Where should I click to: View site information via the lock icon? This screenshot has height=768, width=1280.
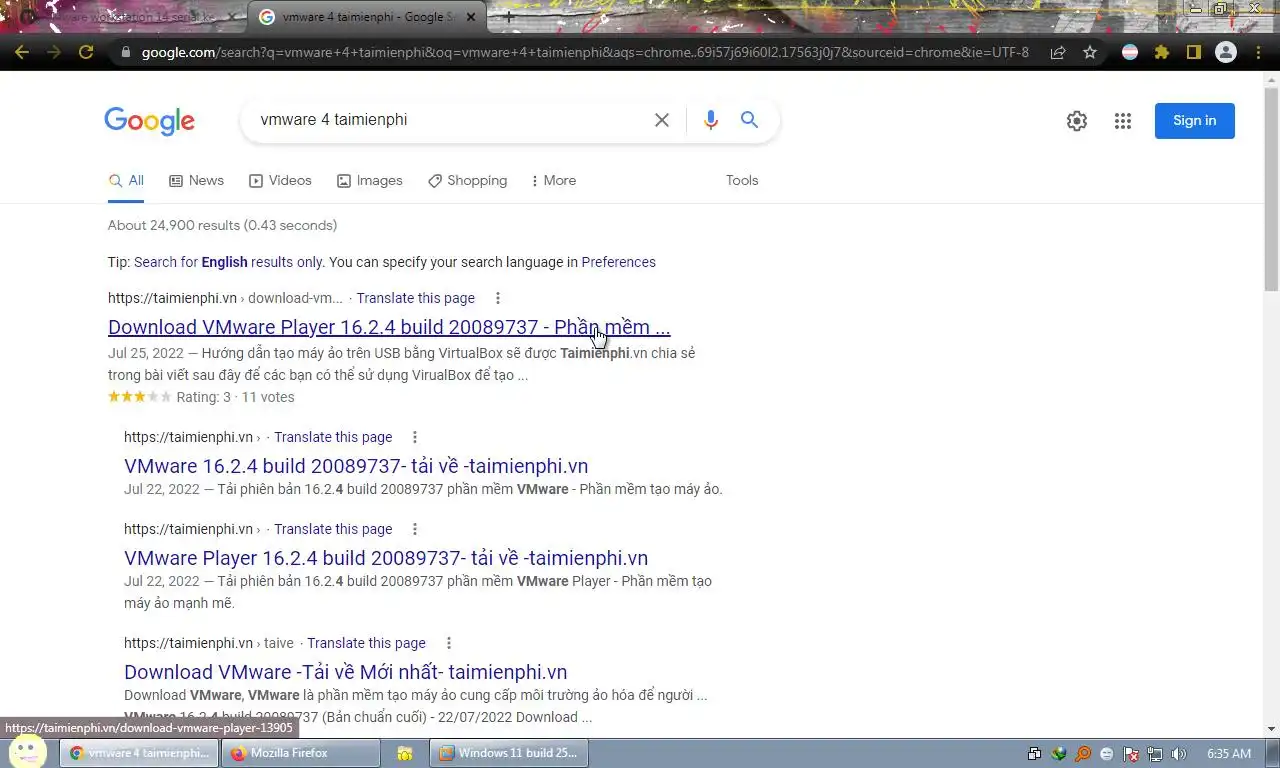[125, 52]
